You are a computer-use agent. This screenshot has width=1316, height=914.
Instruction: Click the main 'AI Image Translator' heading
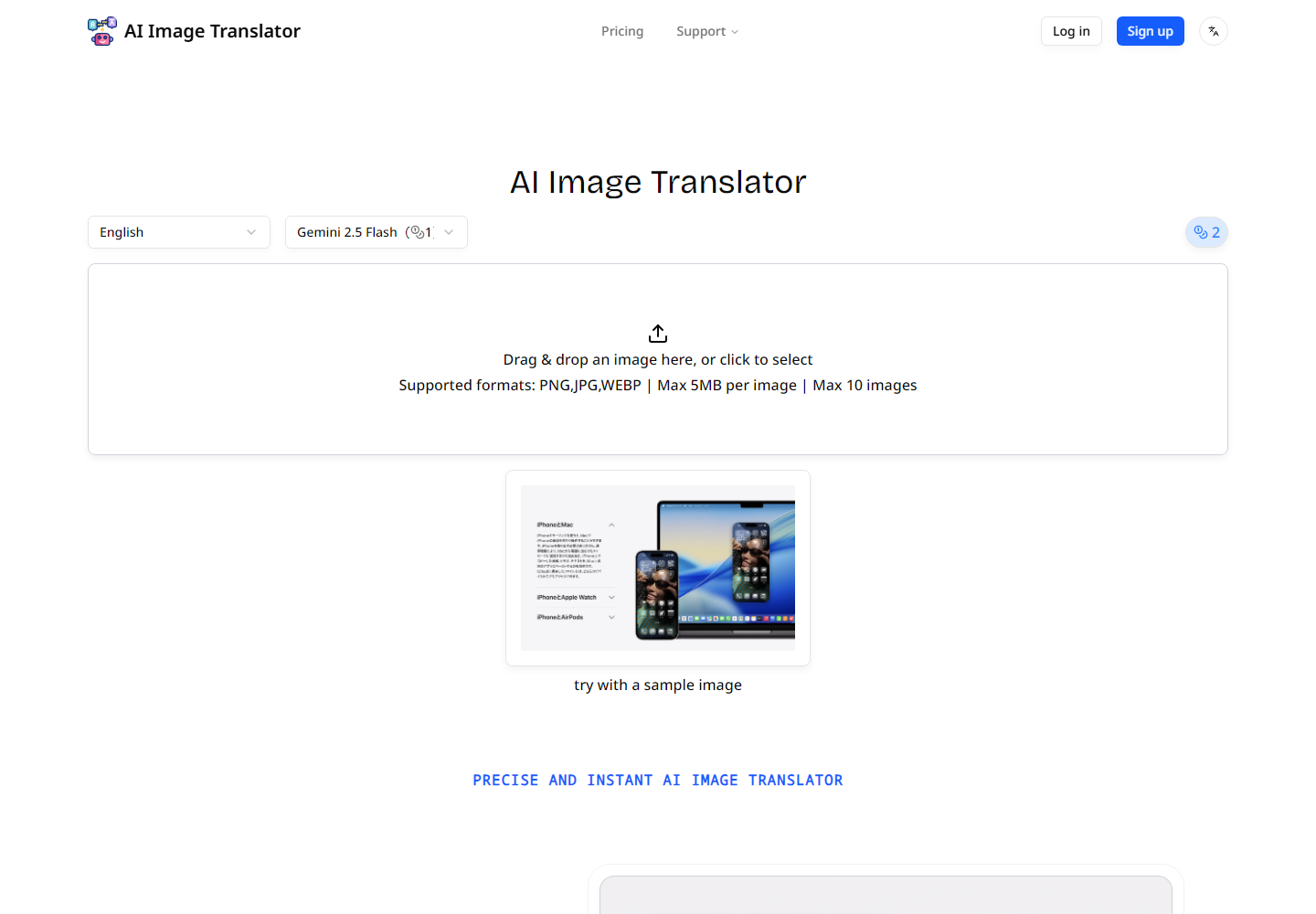(658, 182)
